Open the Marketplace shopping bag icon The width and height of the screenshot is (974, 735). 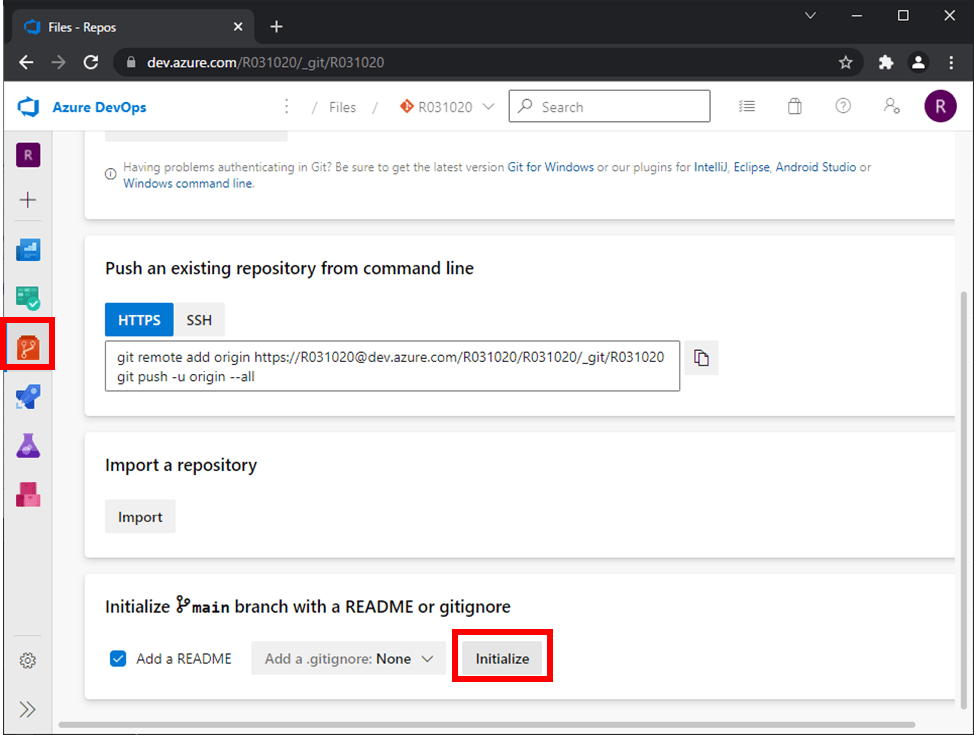pyautogui.click(x=794, y=106)
